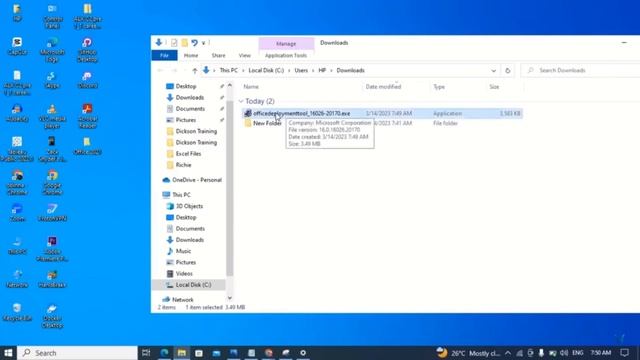Screen dimensions: 640x360
Task: Click the Search Downloads field
Action: (x=582, y=71)
